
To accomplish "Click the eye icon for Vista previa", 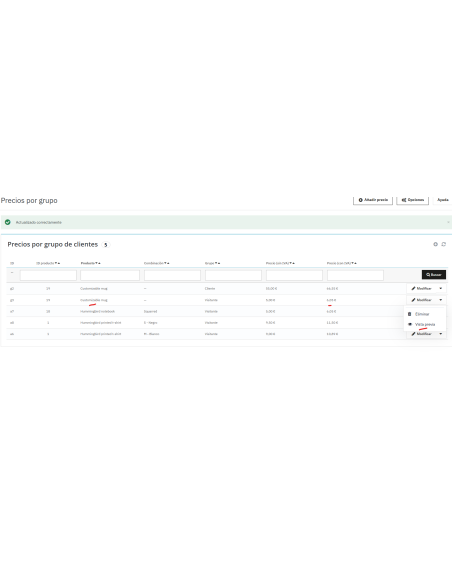I will click(x=410, y=324).
